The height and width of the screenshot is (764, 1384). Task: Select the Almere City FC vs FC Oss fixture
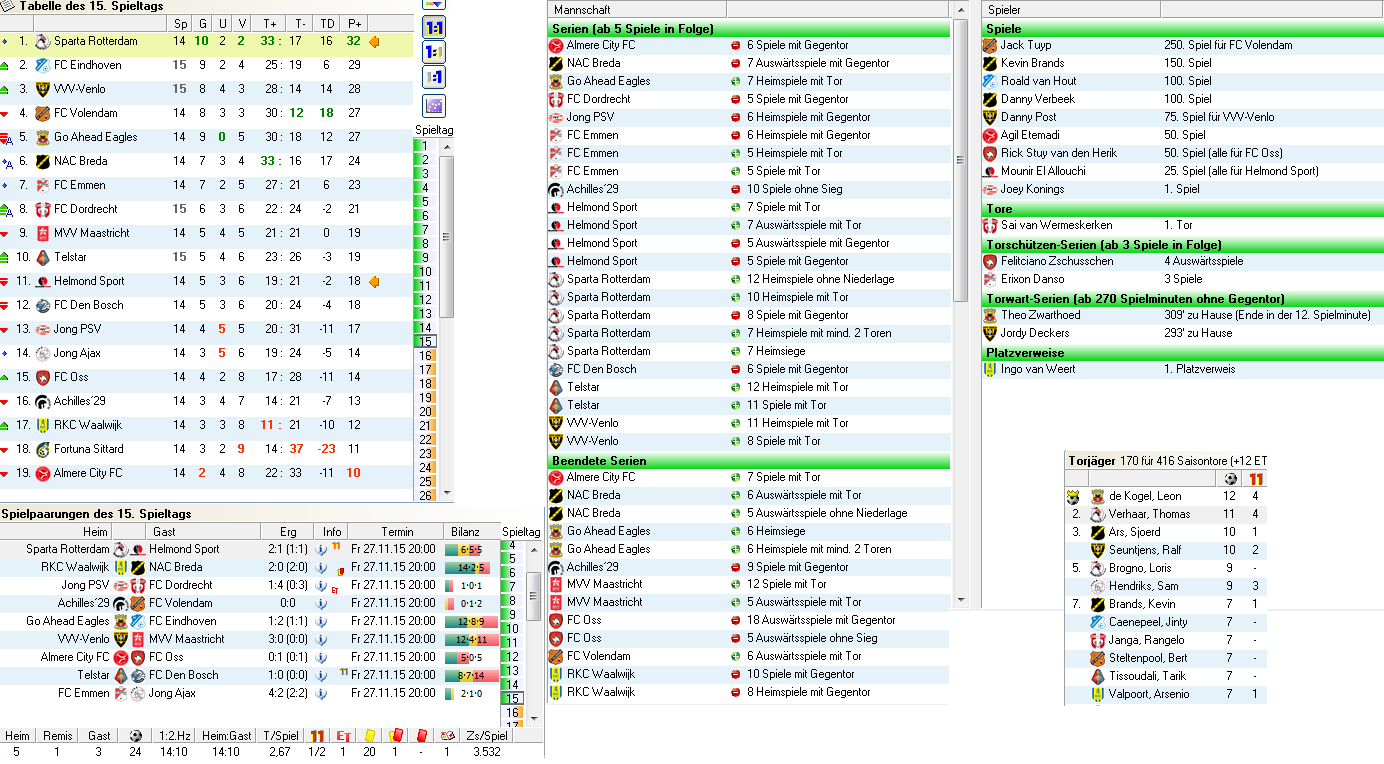click(249, 657)
